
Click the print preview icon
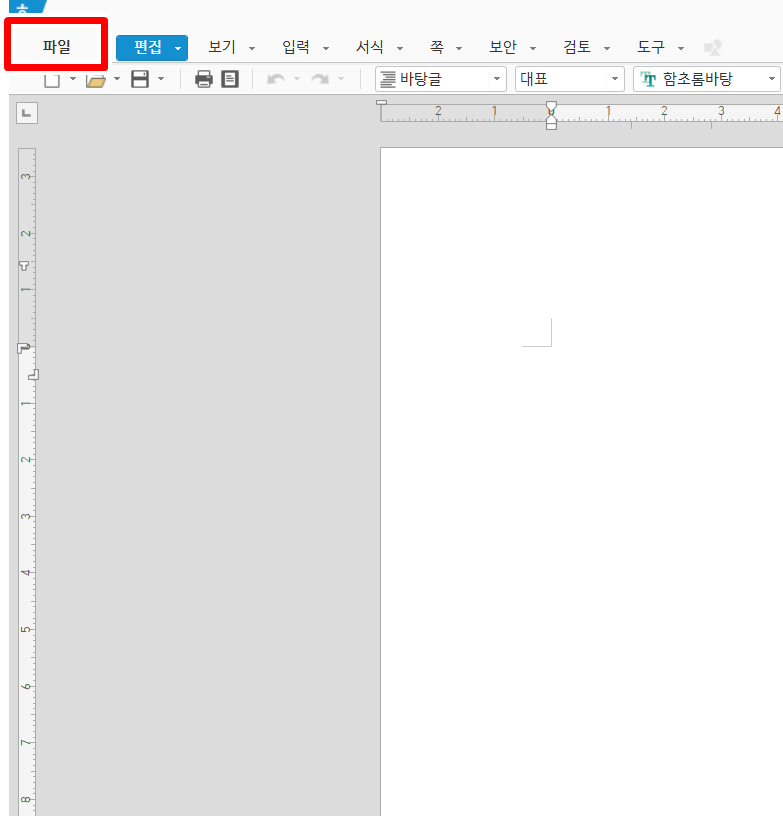(x=230, y=79)
